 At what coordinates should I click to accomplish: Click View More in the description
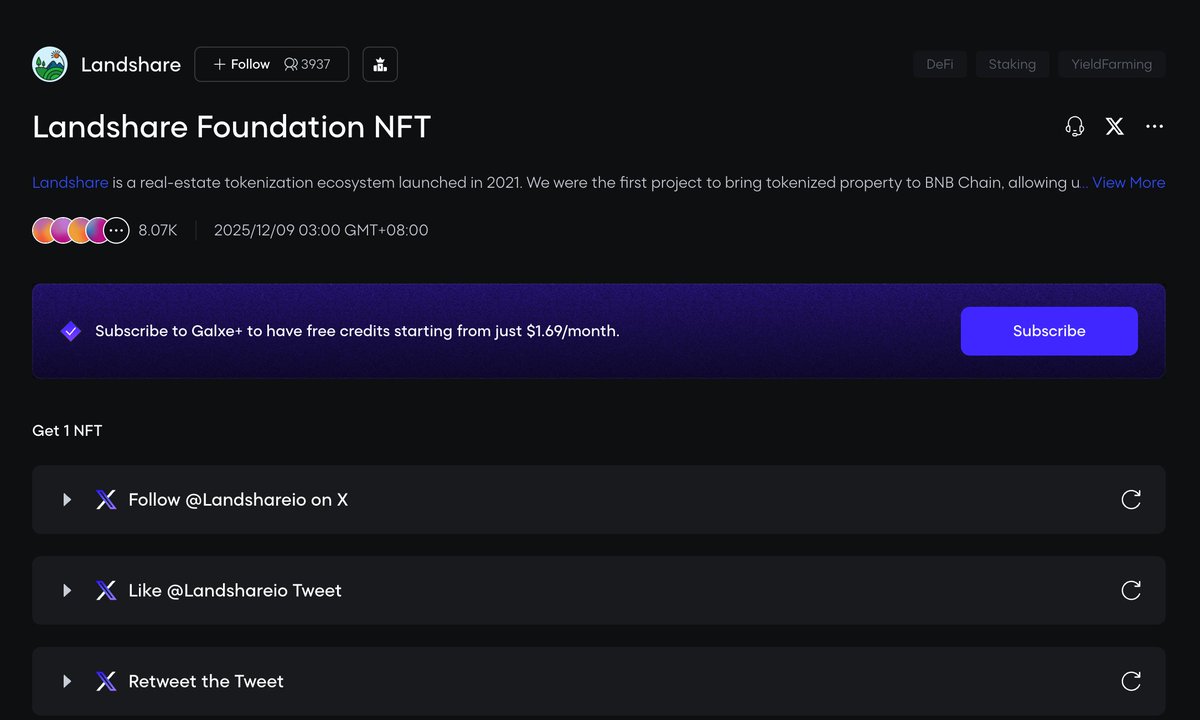pyautogui.click(x=1128, y=183)
